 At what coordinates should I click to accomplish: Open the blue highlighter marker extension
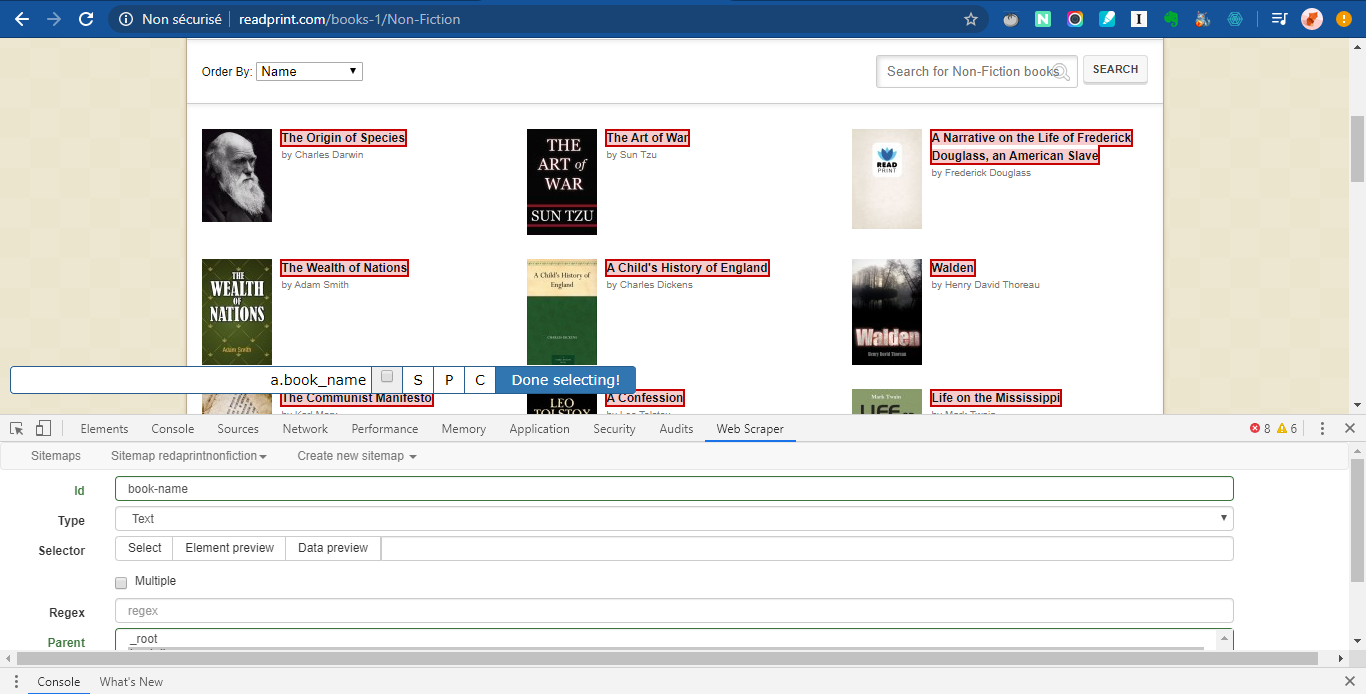pos(1107,19)
